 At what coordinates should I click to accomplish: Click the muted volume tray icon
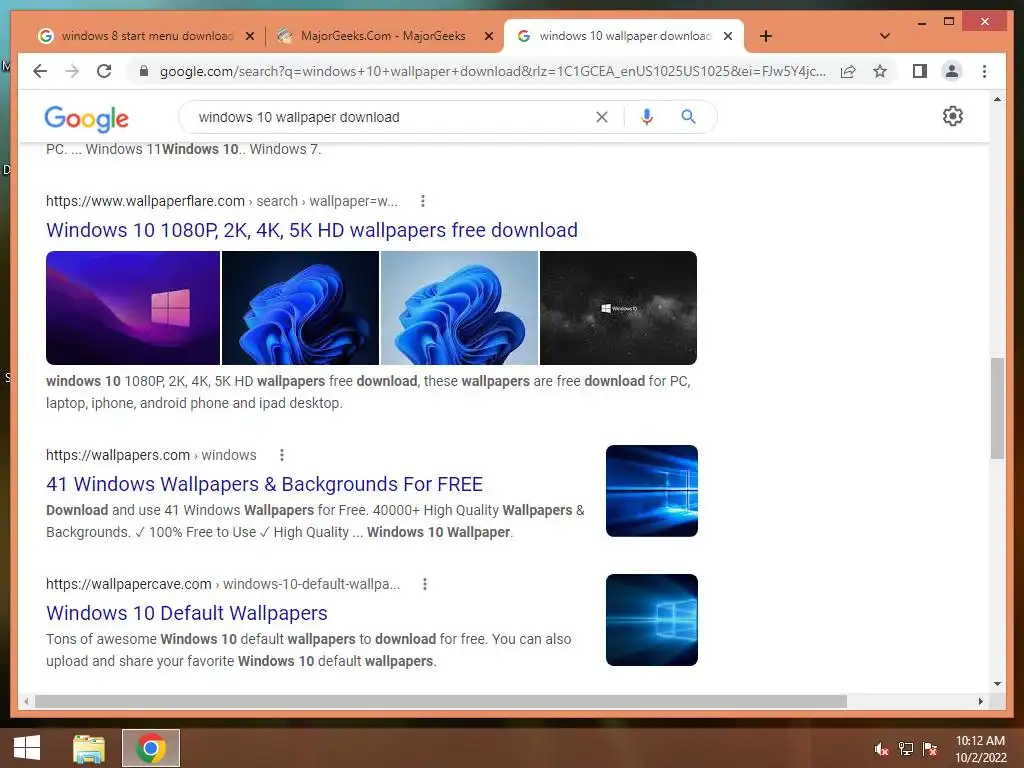[882, 749]
